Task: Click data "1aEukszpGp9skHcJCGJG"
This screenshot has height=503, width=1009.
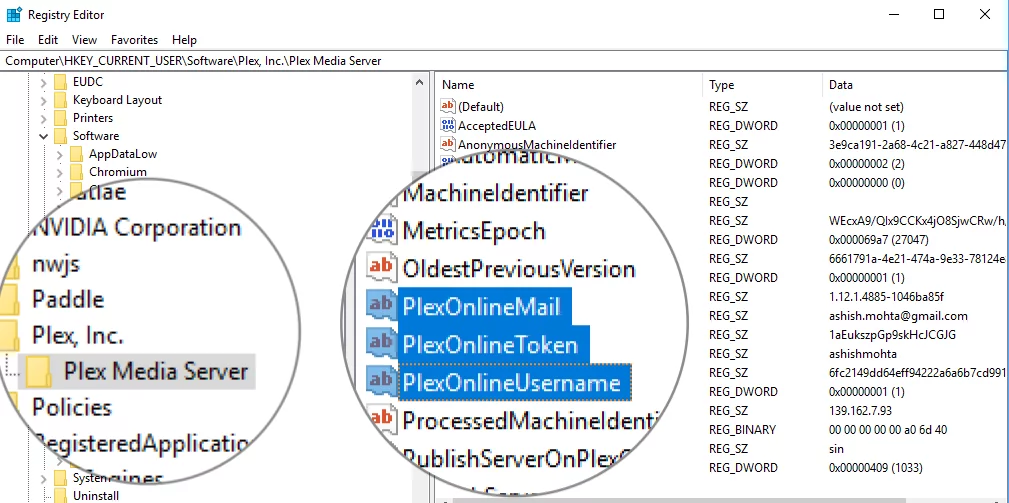Action: (892, 334)
